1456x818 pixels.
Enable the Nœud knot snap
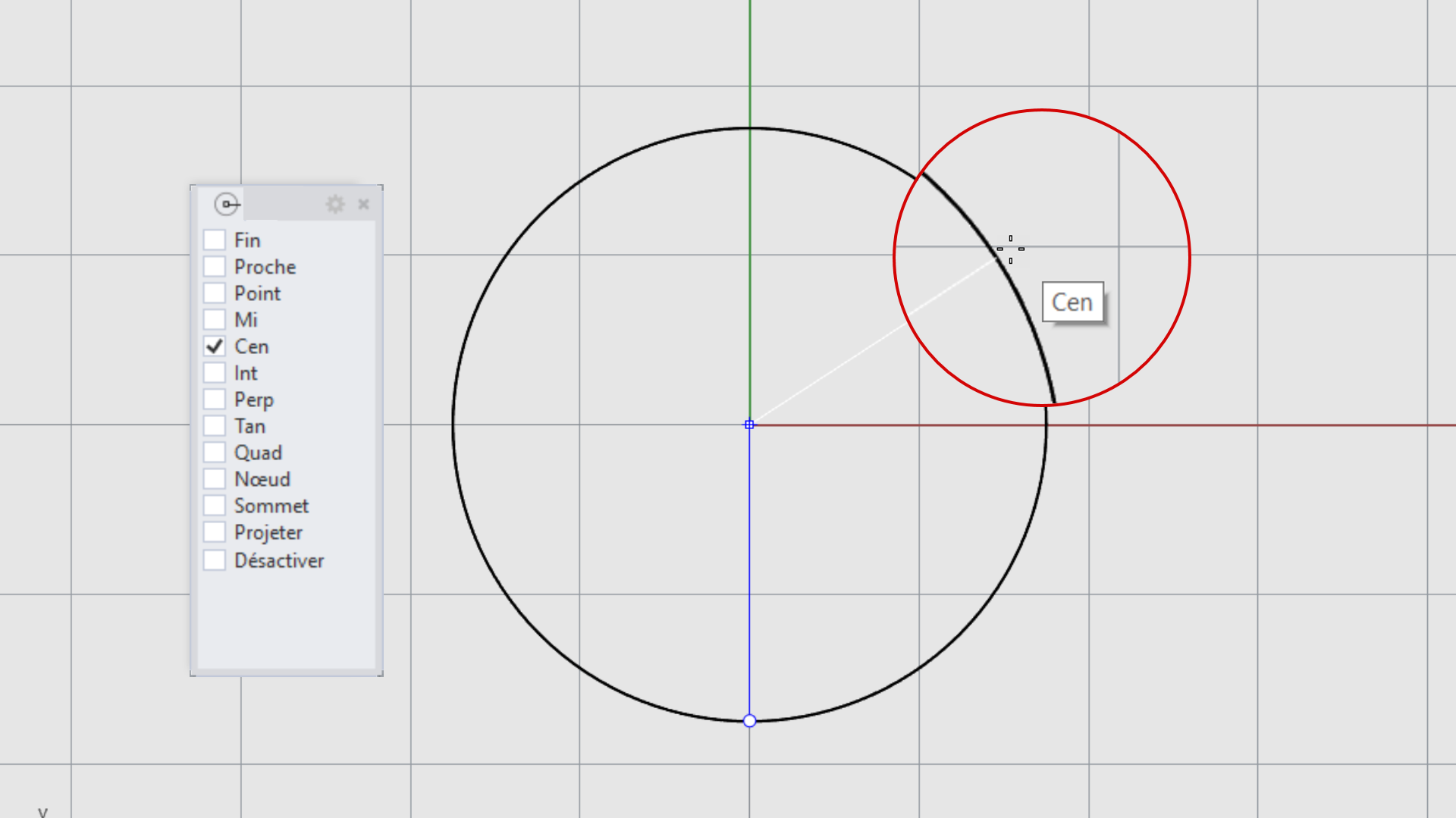215,479
